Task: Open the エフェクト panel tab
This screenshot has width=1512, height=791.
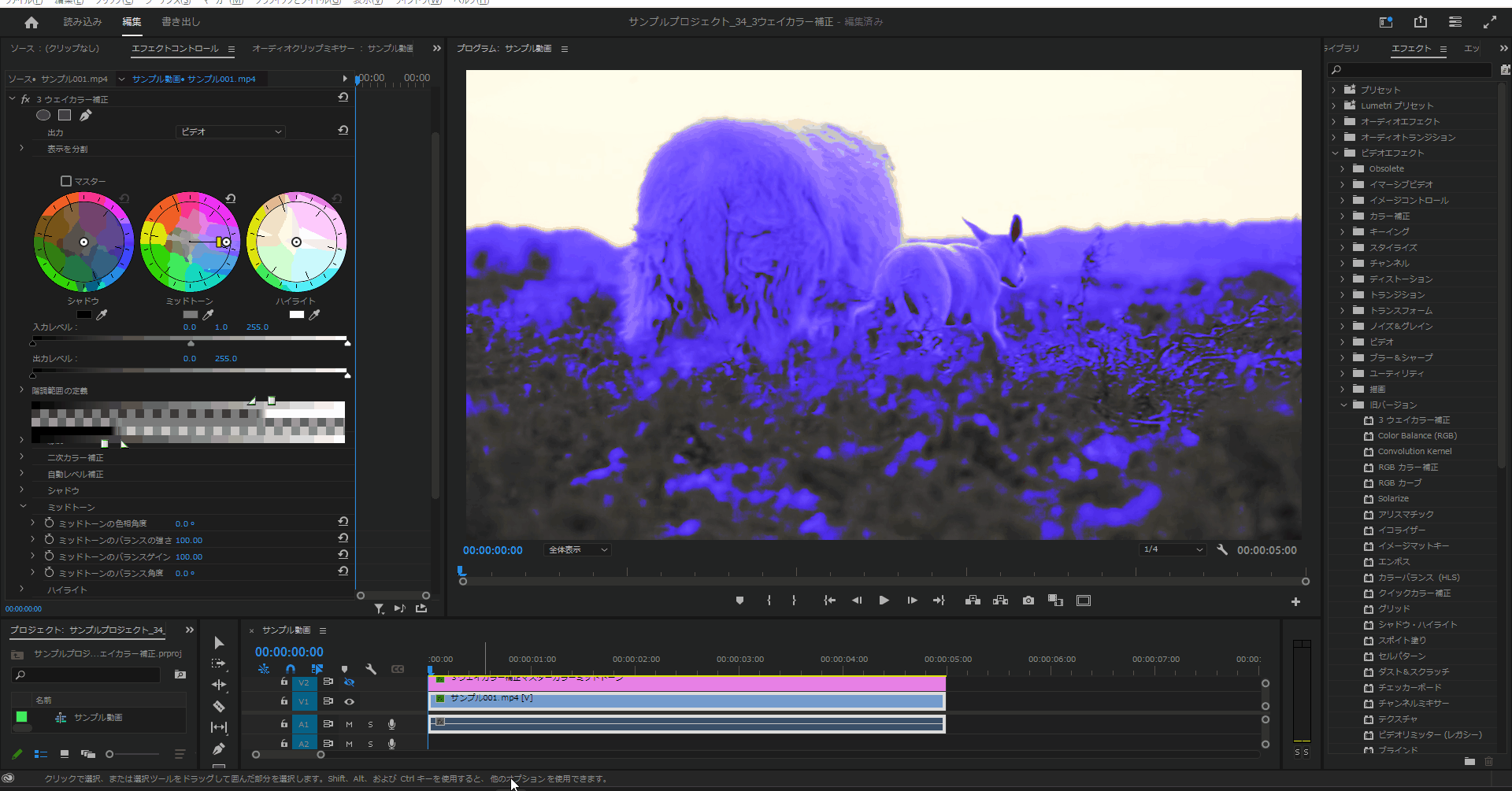Action: click(1411, 49)
